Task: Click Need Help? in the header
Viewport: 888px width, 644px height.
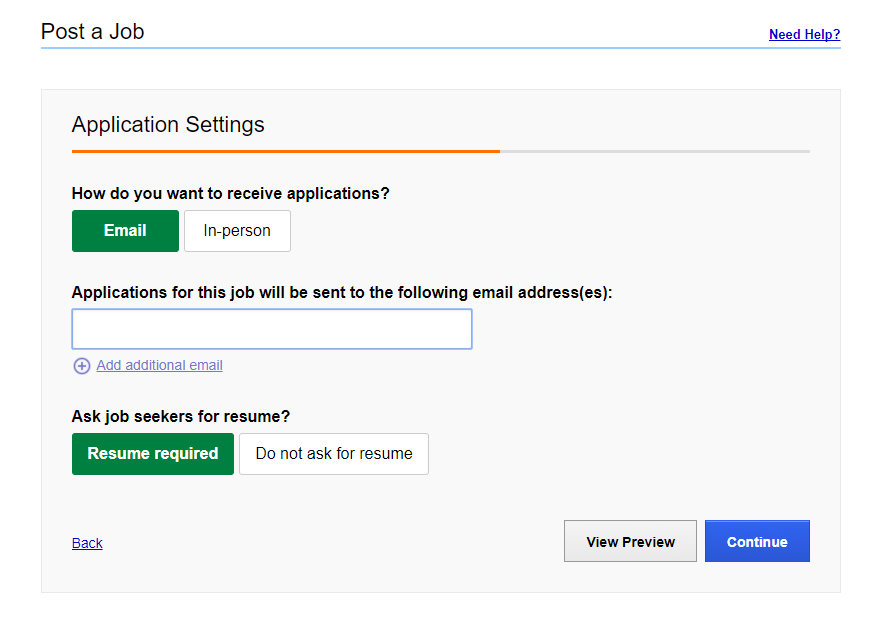Action: (804, 34)
